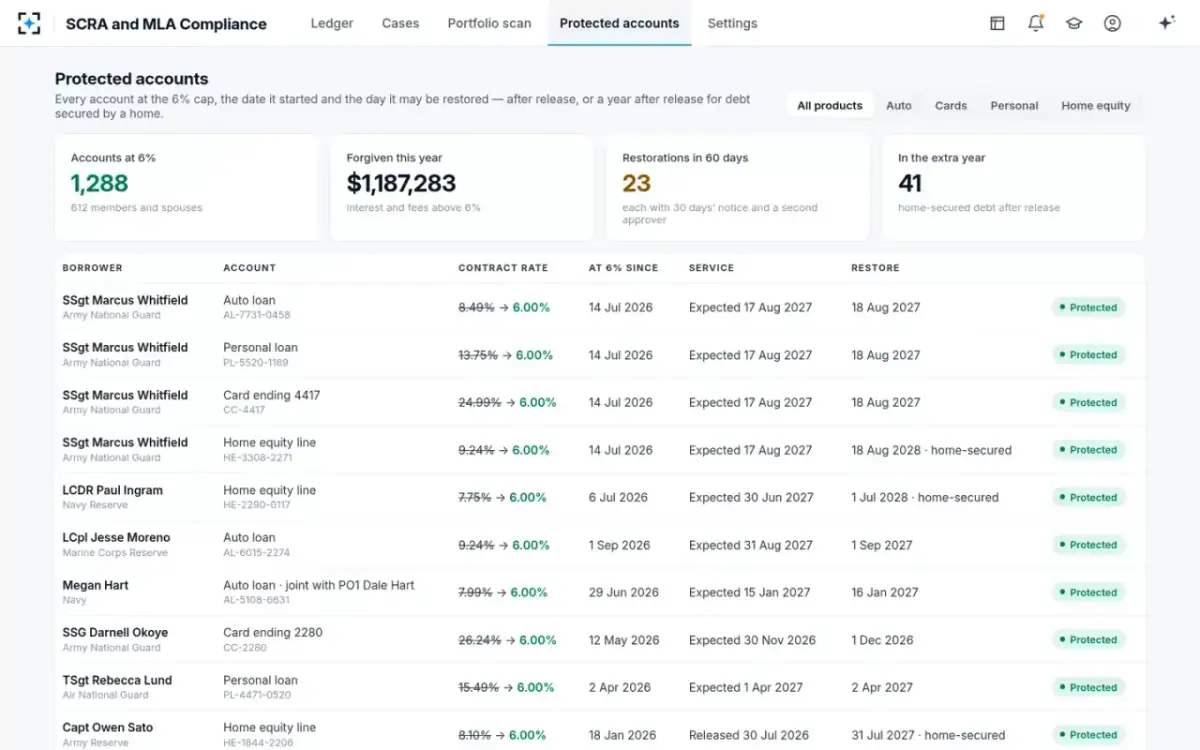The image size is (1200, 750).
Task: Filter by Home equity products
Action: pos(1096,105)
